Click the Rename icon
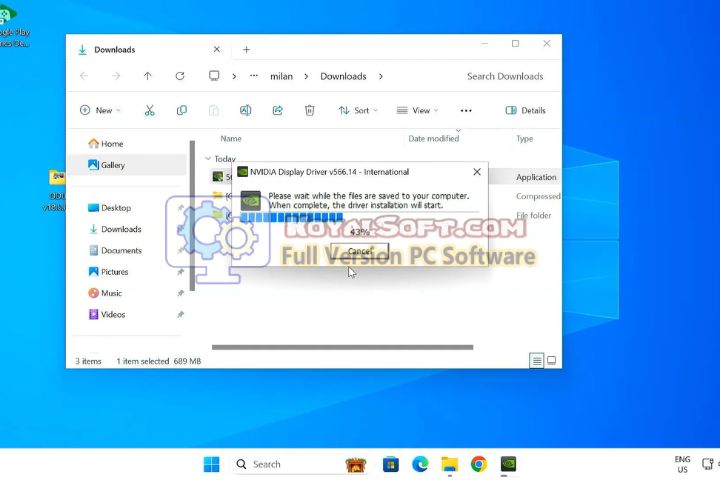The image size is (720, 480). pos(245,110)
